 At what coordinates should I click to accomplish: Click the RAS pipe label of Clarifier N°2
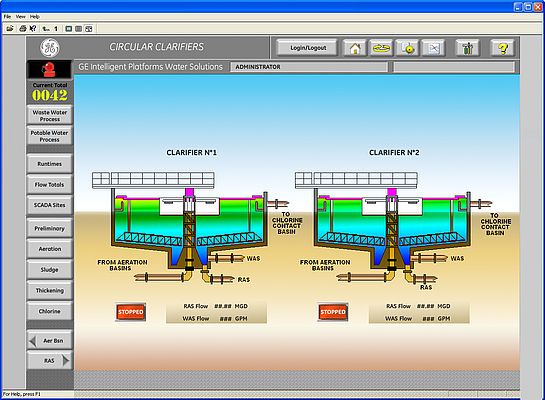pyautogui.click(x=426, y=287)
